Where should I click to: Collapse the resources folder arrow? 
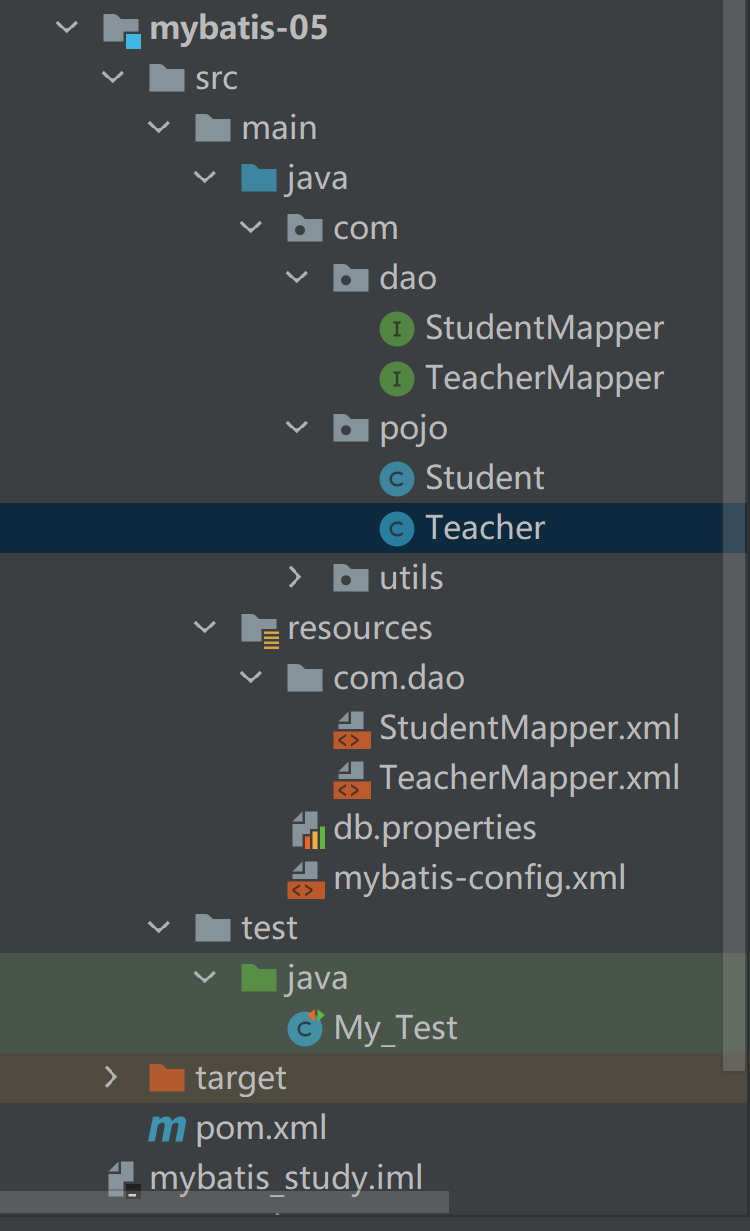[x=205, y=628]
